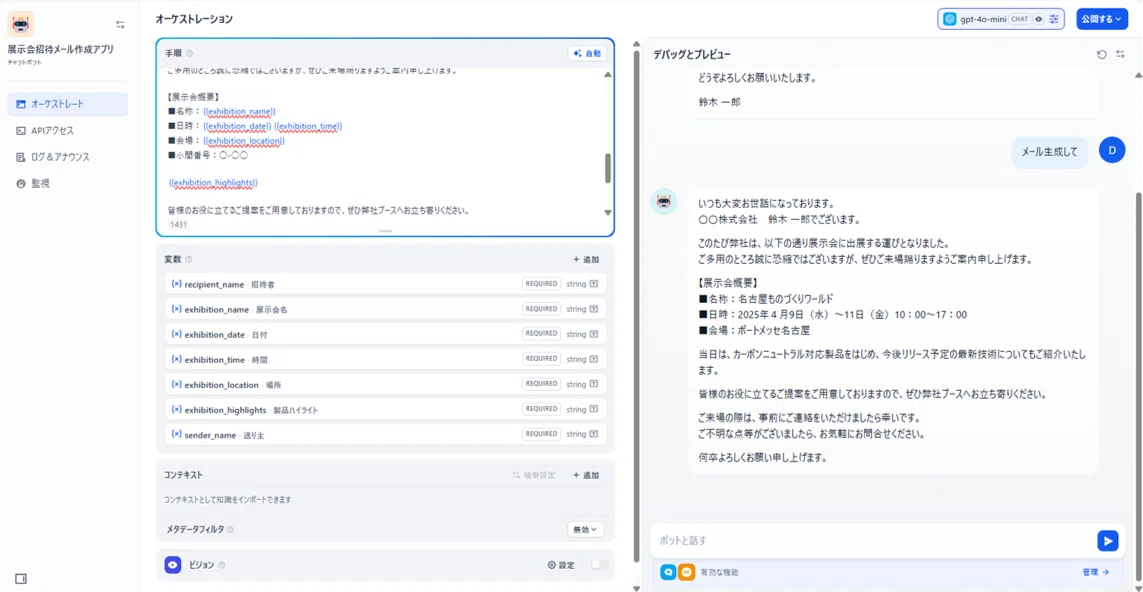
Task: Click the bot avatar in chat
Action: point(663,202)
